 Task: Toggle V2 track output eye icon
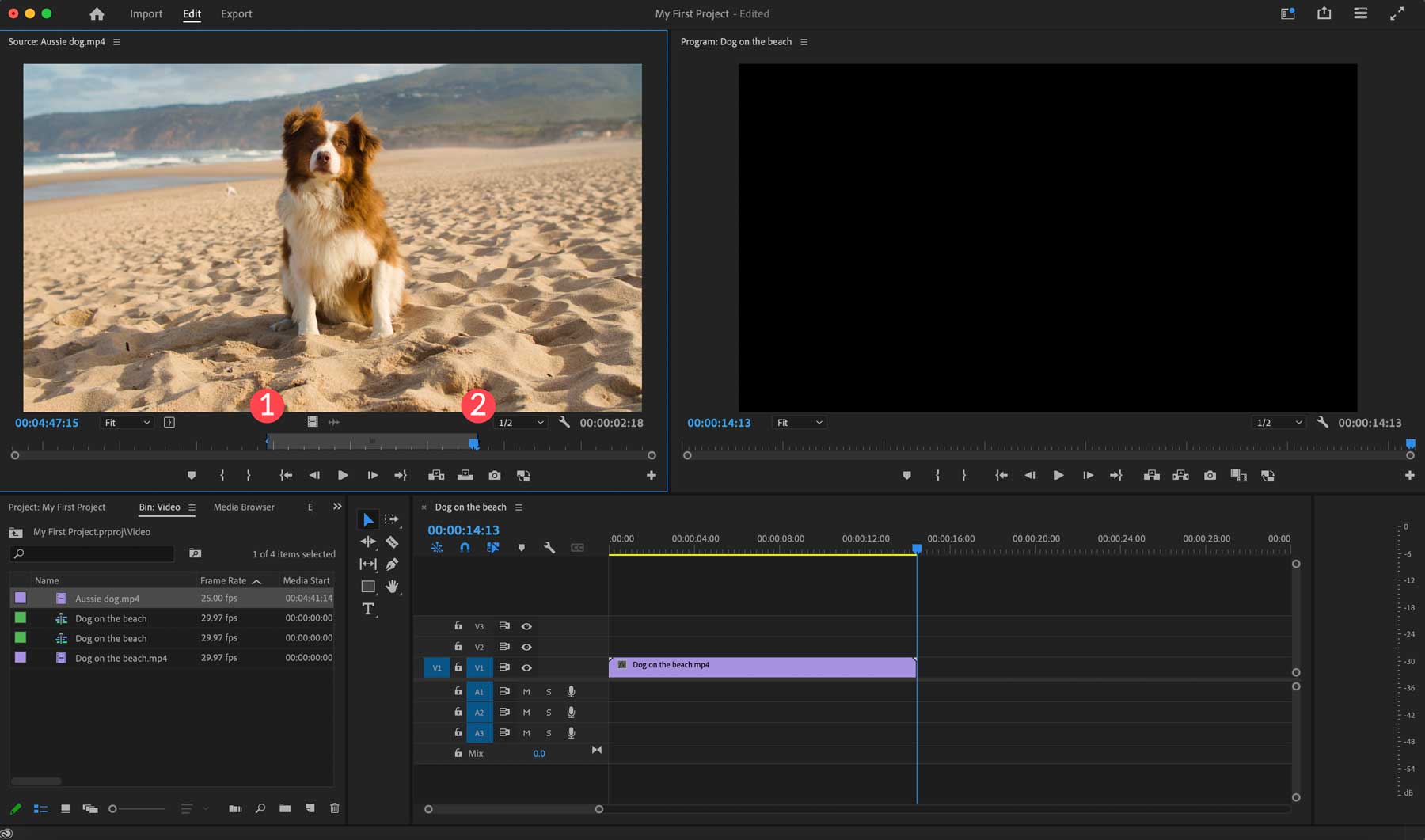[526, 647]
